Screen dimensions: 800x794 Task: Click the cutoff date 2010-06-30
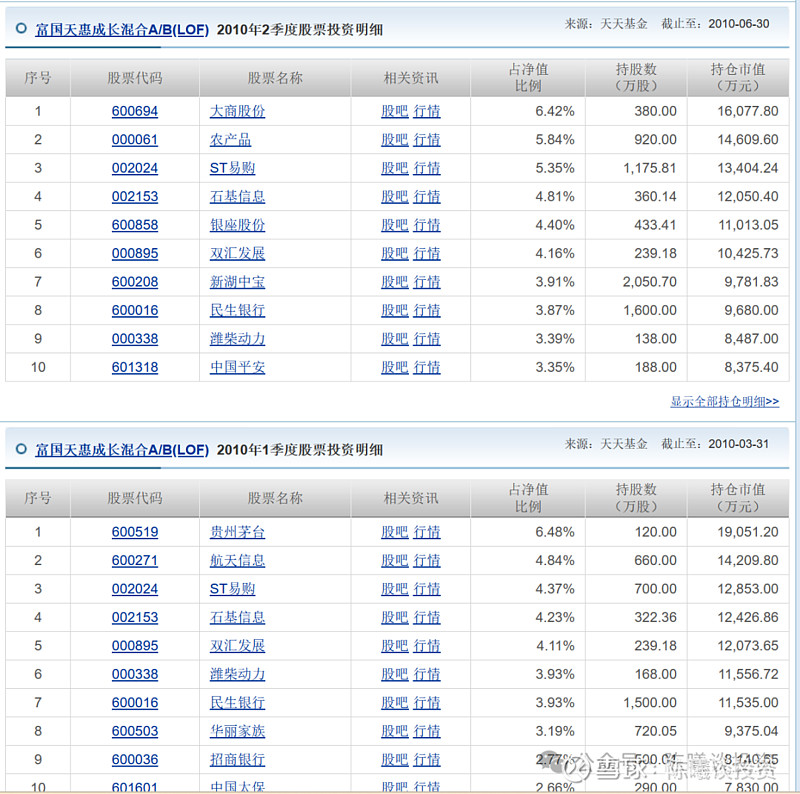[x=739, y=23]
